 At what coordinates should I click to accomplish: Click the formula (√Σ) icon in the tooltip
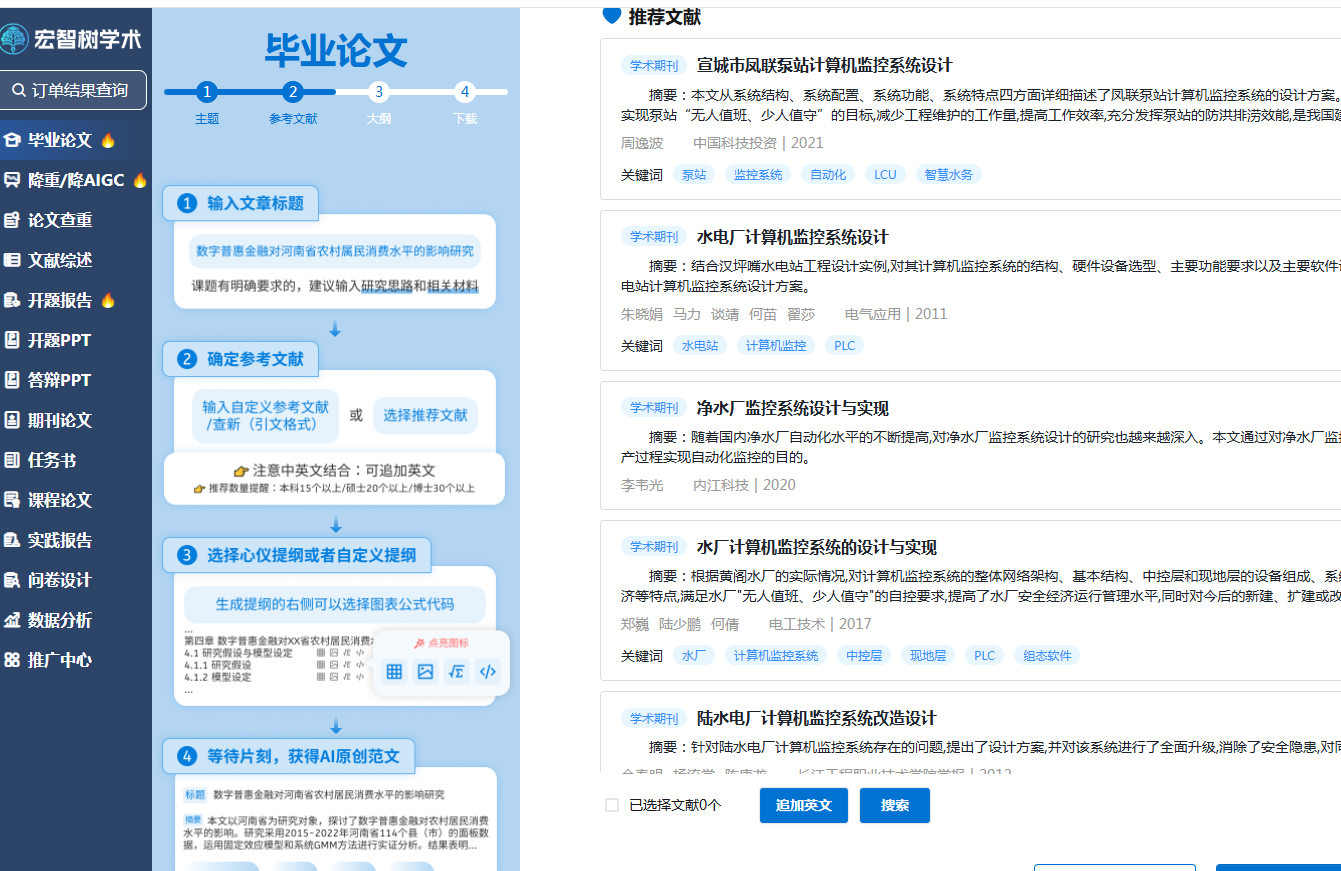[456, 671]
